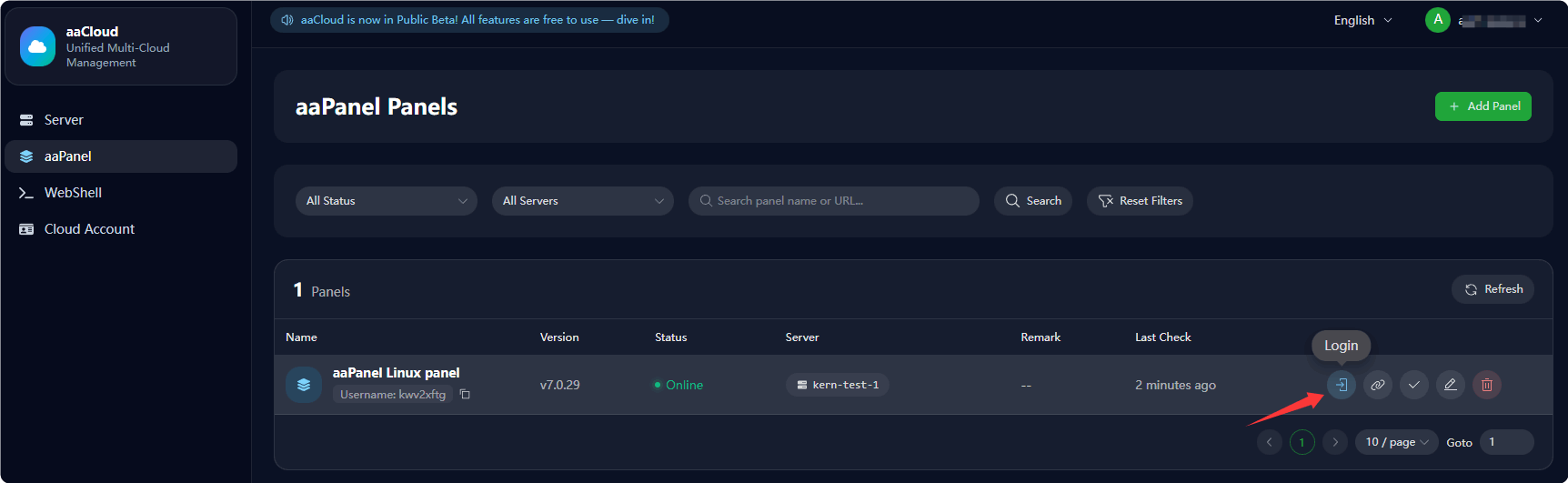Click the 2 minutes ago value

[1175, 385]
